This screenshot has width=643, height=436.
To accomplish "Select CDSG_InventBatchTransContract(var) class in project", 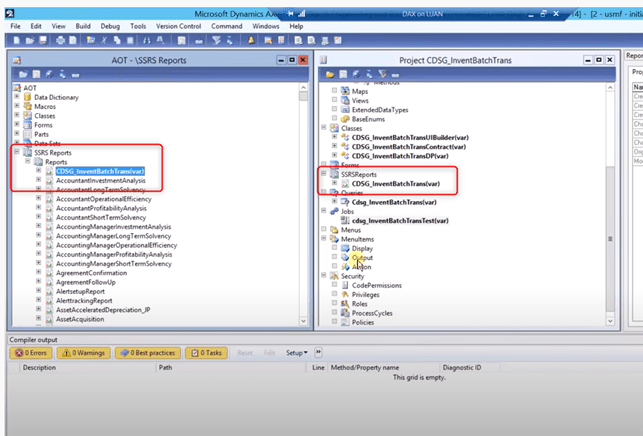I will point(408,147).
